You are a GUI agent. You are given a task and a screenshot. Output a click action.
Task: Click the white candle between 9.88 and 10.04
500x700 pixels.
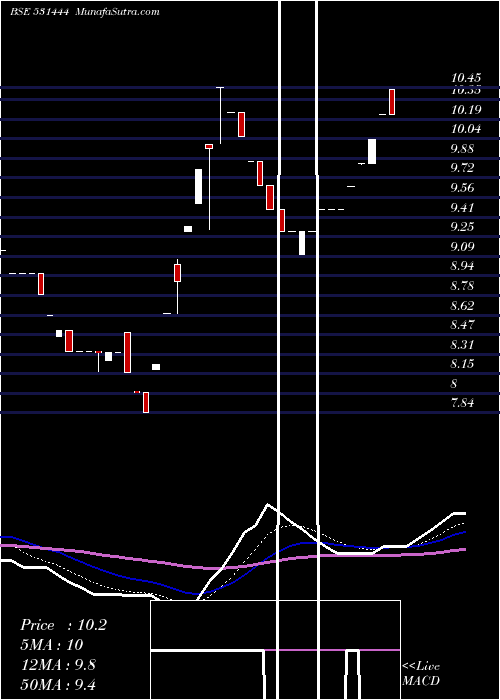(x=372, y=151)
